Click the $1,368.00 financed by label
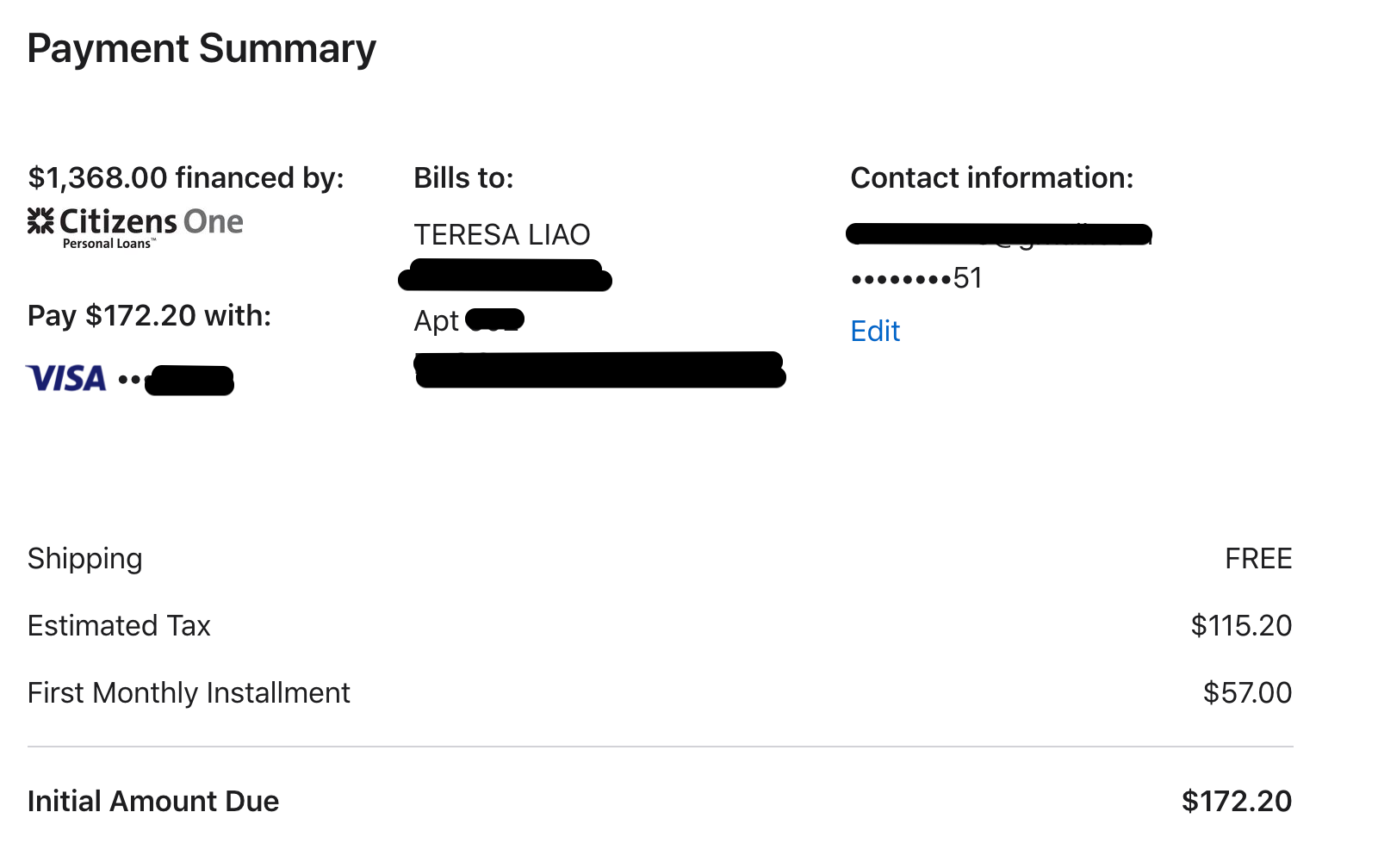Image resolution: width=1378 pixels, height=868 pixels. tap(186, 177)
